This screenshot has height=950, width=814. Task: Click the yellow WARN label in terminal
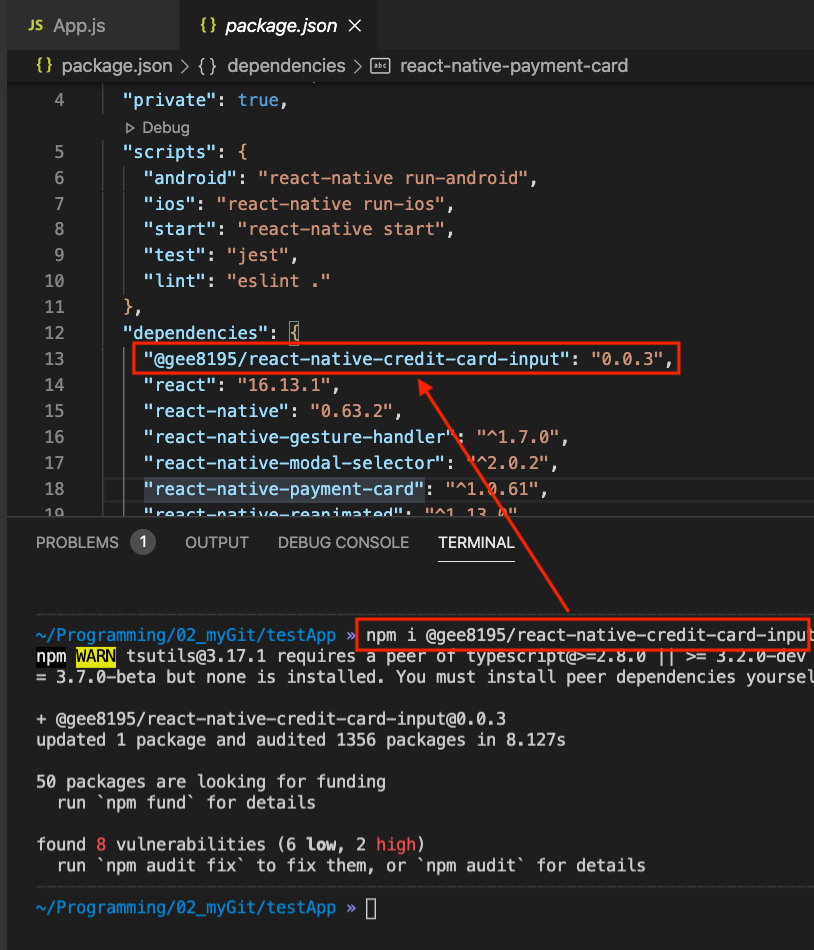[x=96, y=656]
